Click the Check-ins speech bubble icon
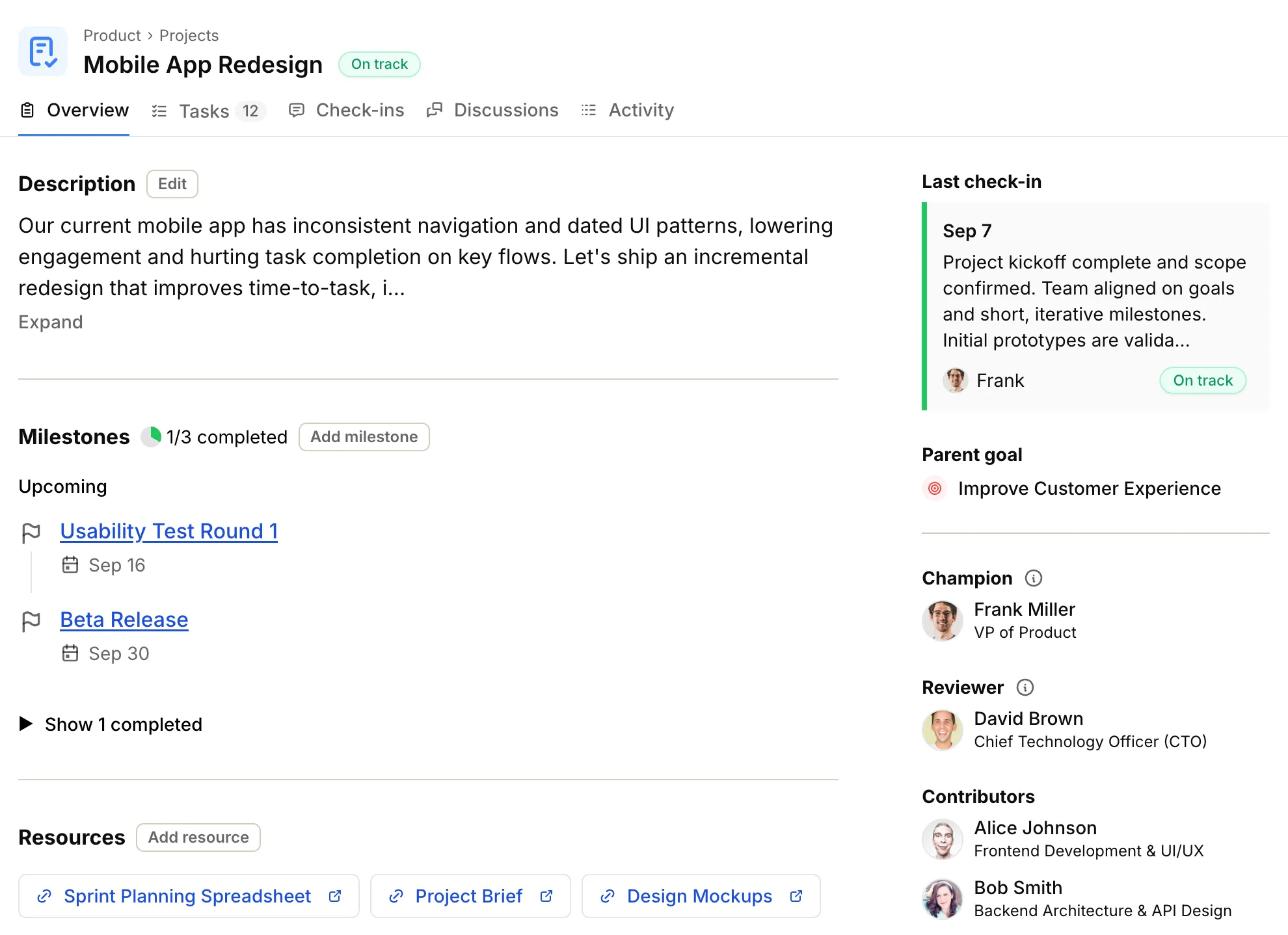This screenshot has width=1288, height=935. click(297, 110)
